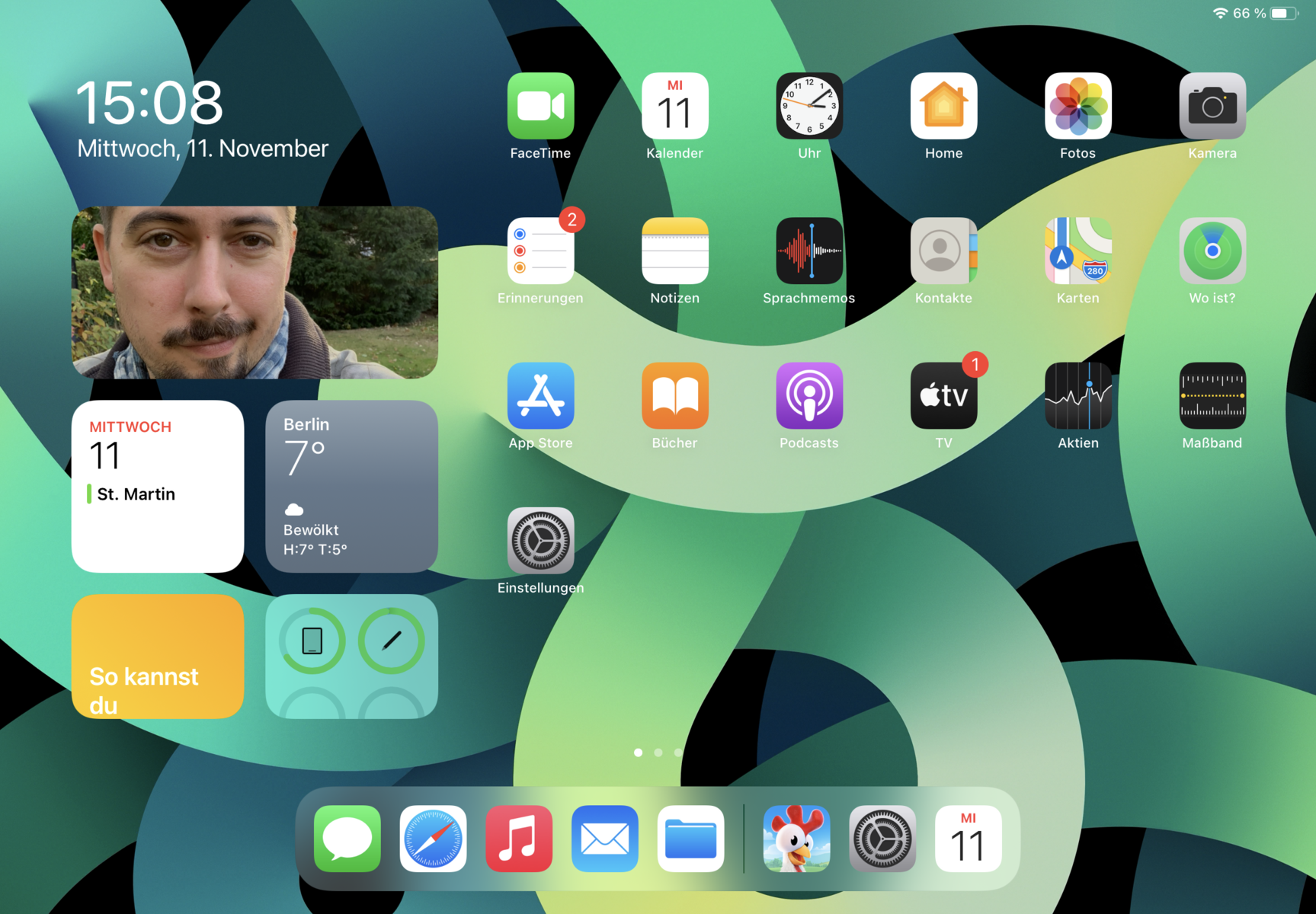Open the Kalender app on home screen
Screen dimensions: 1316x914
point(674,106)
